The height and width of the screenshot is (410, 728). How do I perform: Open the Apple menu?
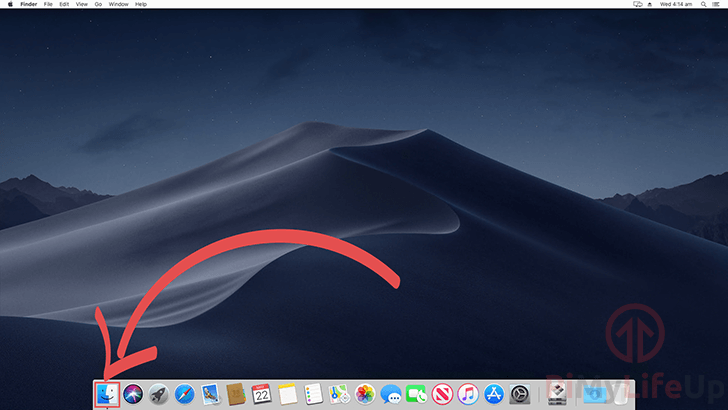[10, 4]
